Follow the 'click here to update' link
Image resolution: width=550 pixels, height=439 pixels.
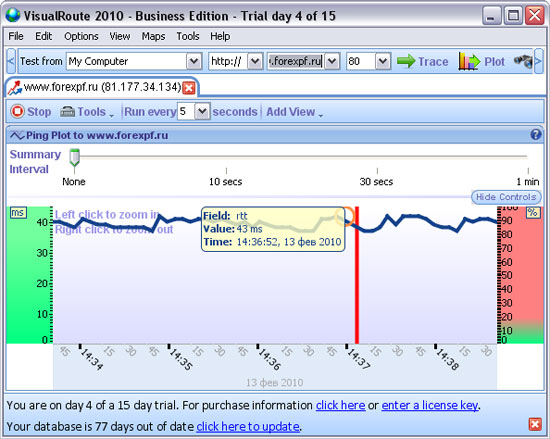pos(248,426)
